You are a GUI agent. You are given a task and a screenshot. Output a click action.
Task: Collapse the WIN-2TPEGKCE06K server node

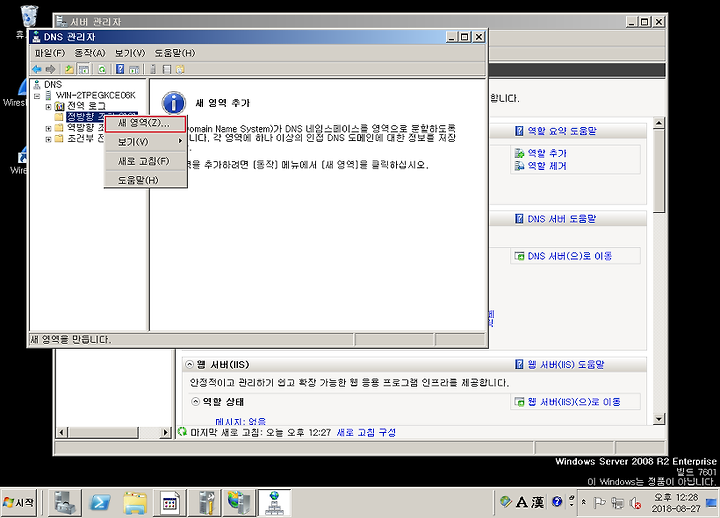pyautogui.click(x=37, y=96)
